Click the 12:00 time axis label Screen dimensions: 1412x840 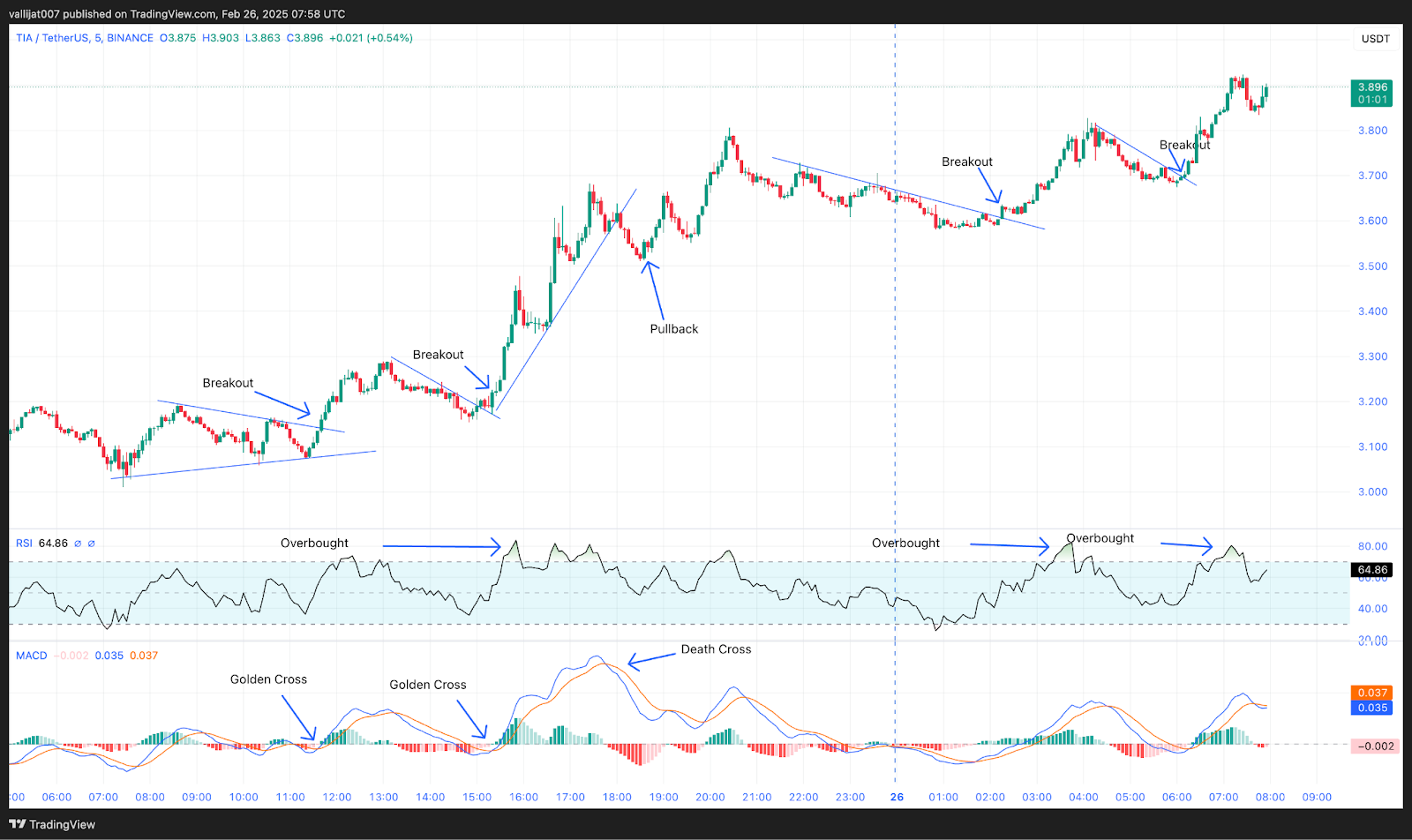click(x=337, y=797)
